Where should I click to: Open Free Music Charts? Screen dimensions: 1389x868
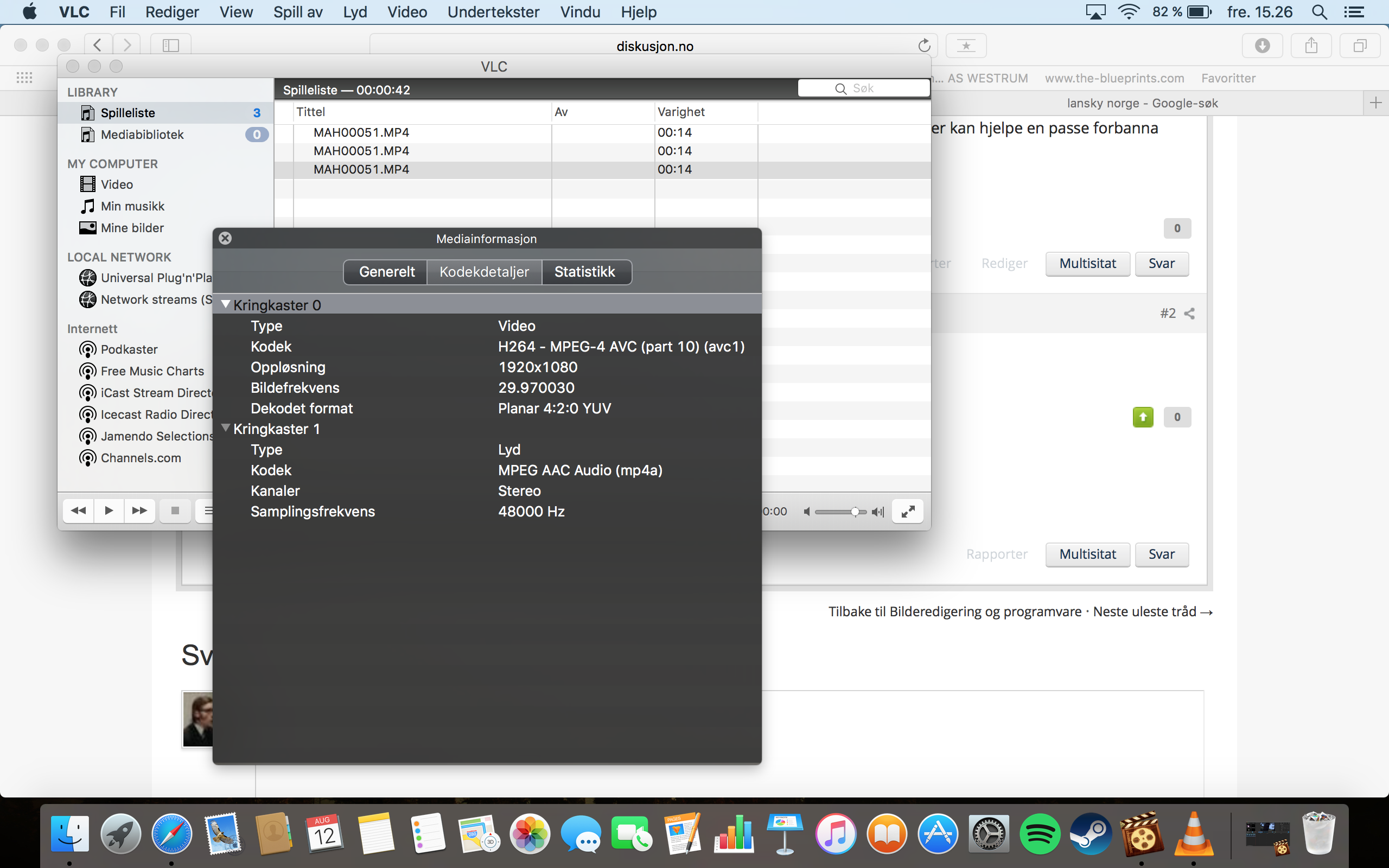coord(142,372)
